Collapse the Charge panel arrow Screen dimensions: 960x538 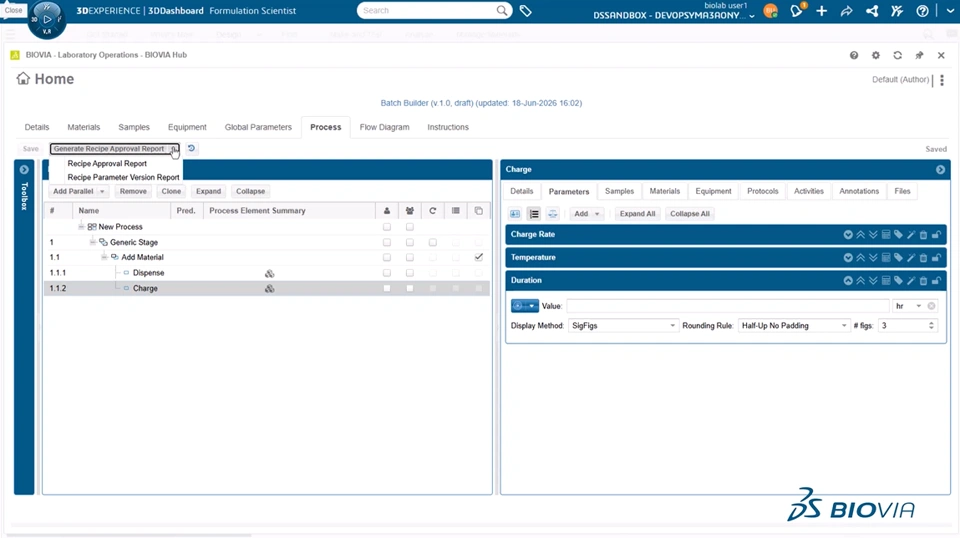(940, 170)
